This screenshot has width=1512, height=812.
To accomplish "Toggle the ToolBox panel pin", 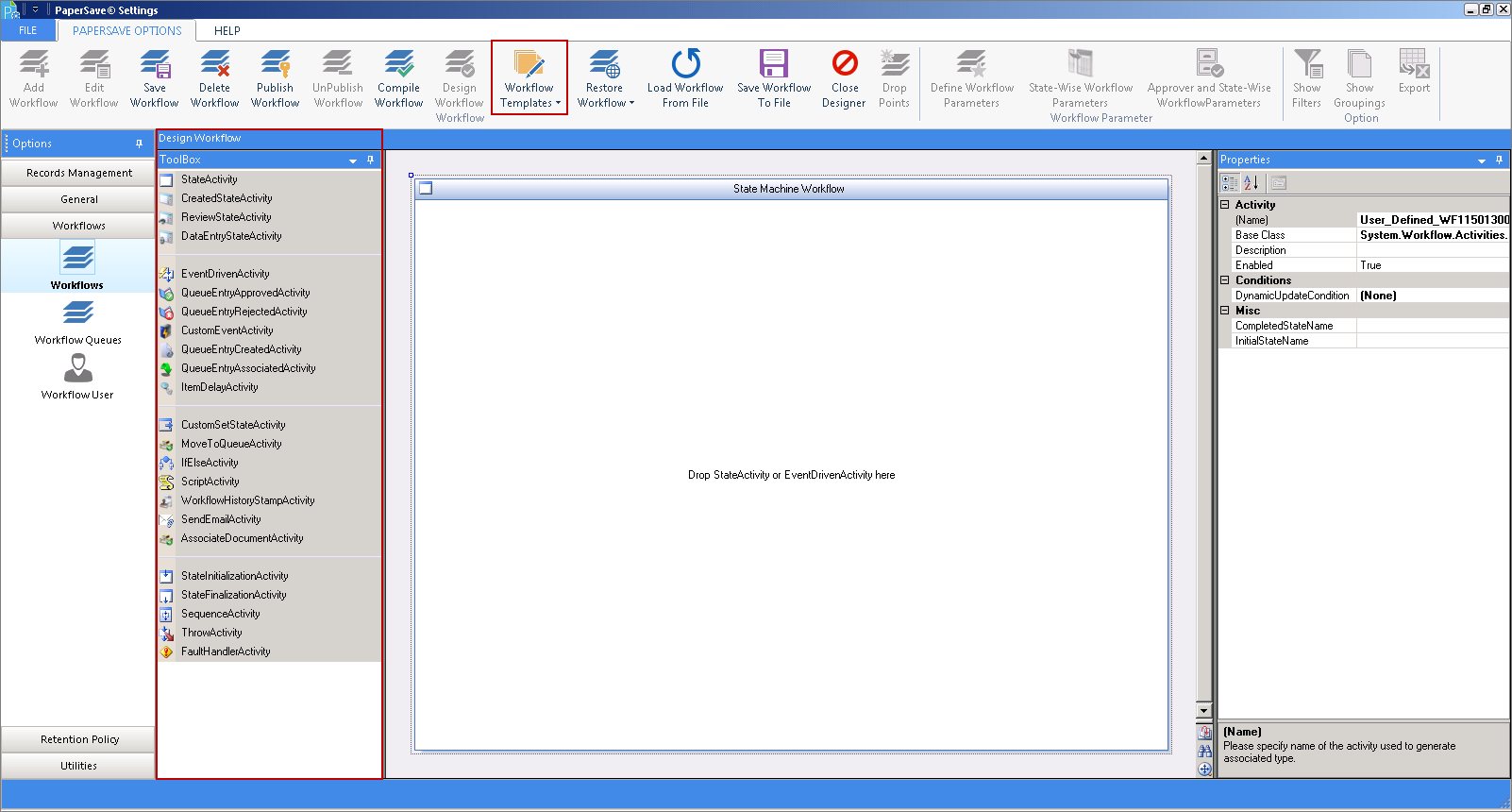I will coord(371,160).
